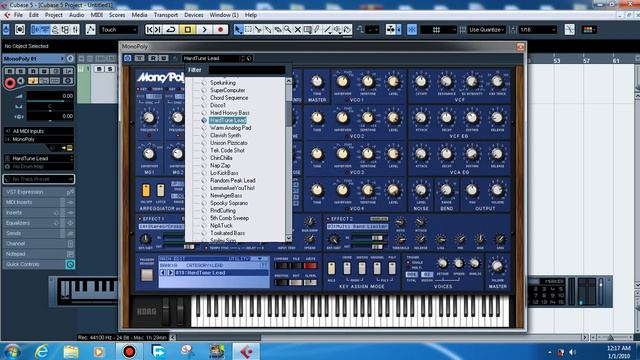Open the Transport menu

(166, 15)
